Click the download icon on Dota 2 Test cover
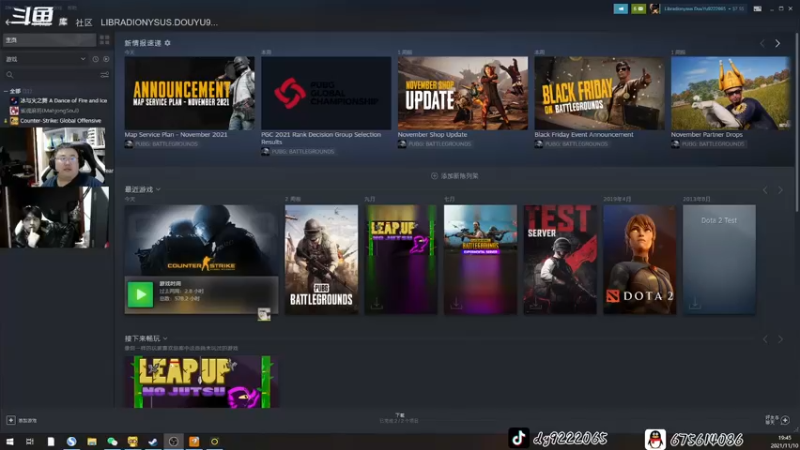 pyautogui.click(x=694, y=304)
